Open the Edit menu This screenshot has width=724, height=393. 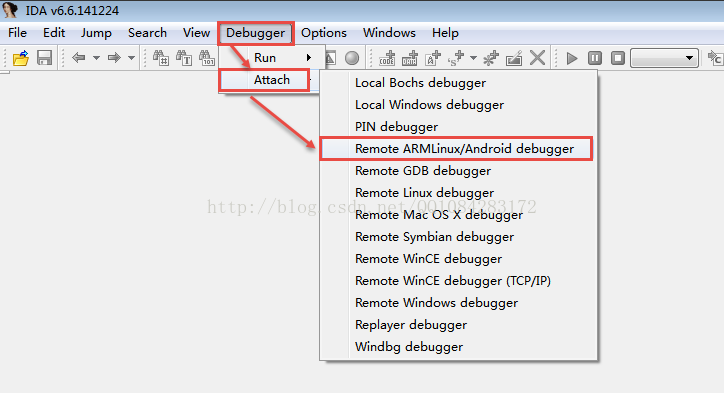point(54,33)
